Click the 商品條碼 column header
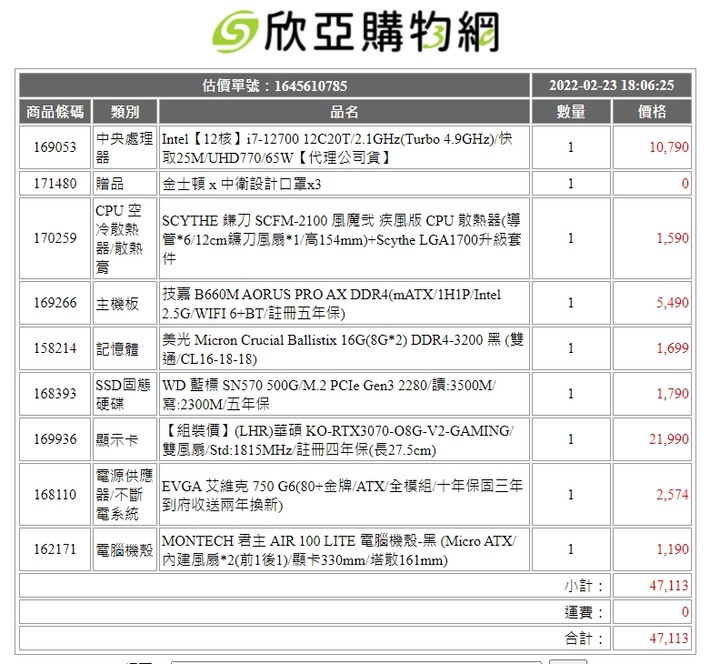 tap(55, 112)
